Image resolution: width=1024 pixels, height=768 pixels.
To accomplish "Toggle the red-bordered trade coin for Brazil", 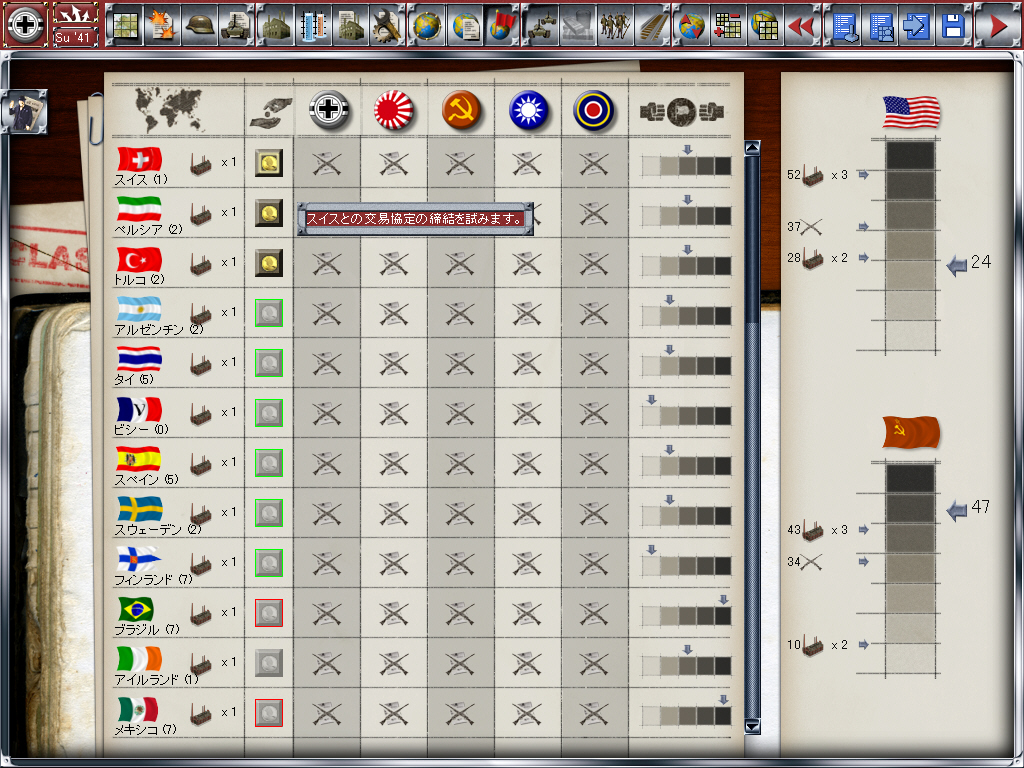I will 267,612.
